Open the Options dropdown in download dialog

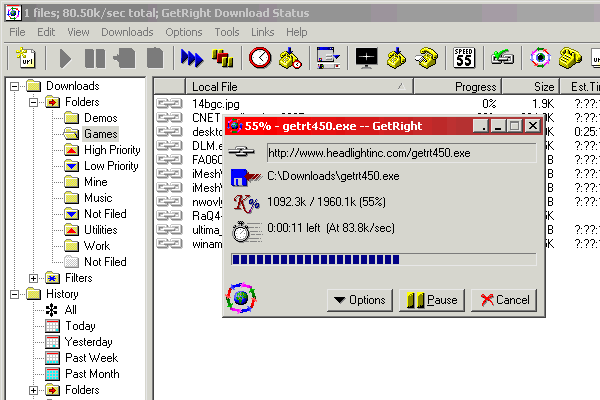coord(360,300)
